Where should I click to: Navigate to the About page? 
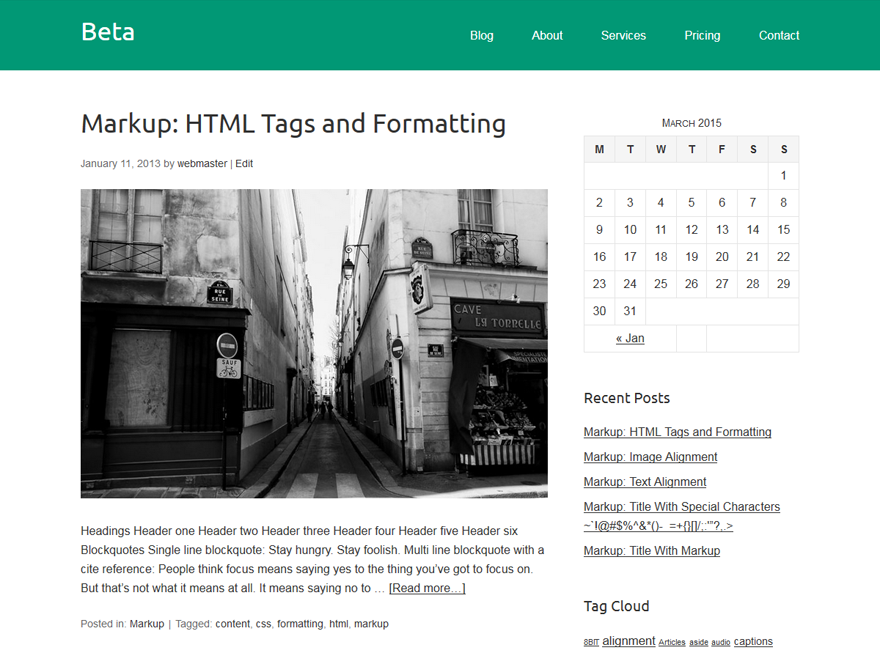coord(547,35)
